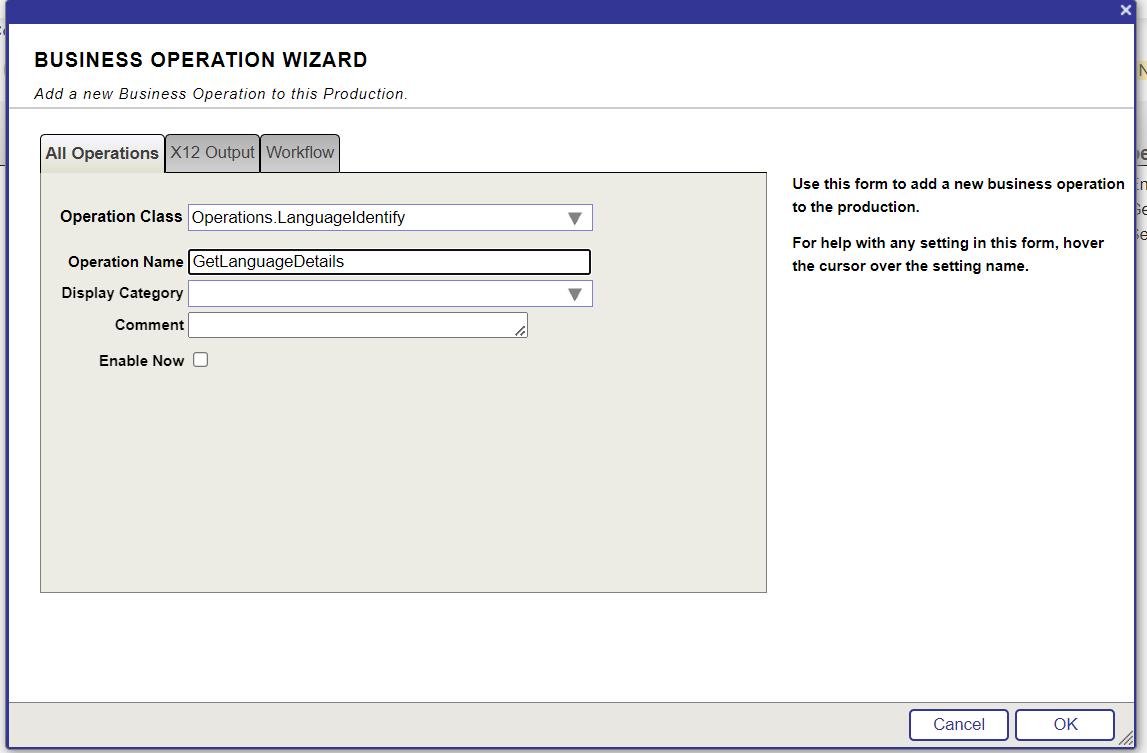Click the Comment box resize handle
Screen dimensions: 1147x753
click(x=521, y=332)
